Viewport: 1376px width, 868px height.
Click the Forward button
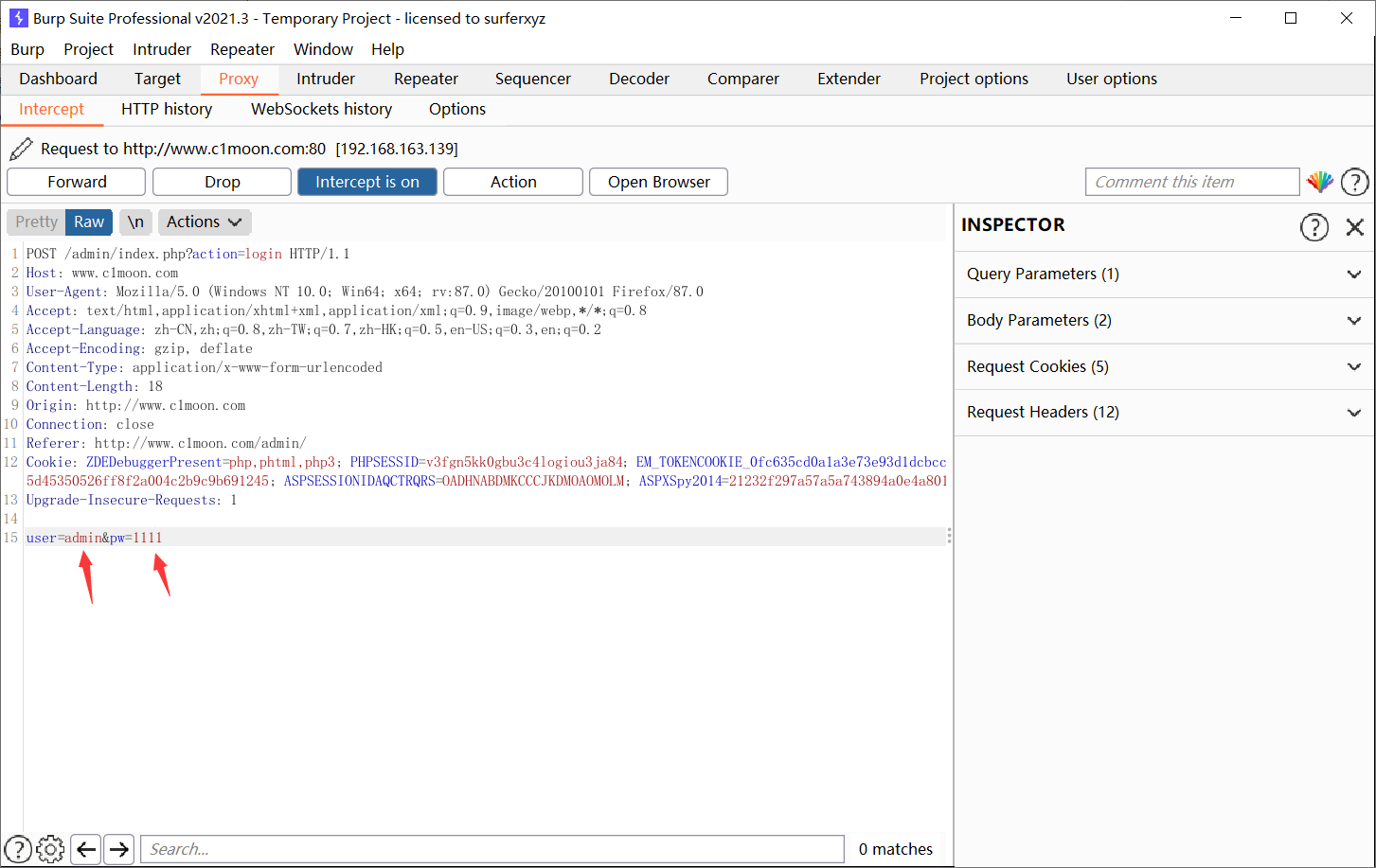click(77, 182)
